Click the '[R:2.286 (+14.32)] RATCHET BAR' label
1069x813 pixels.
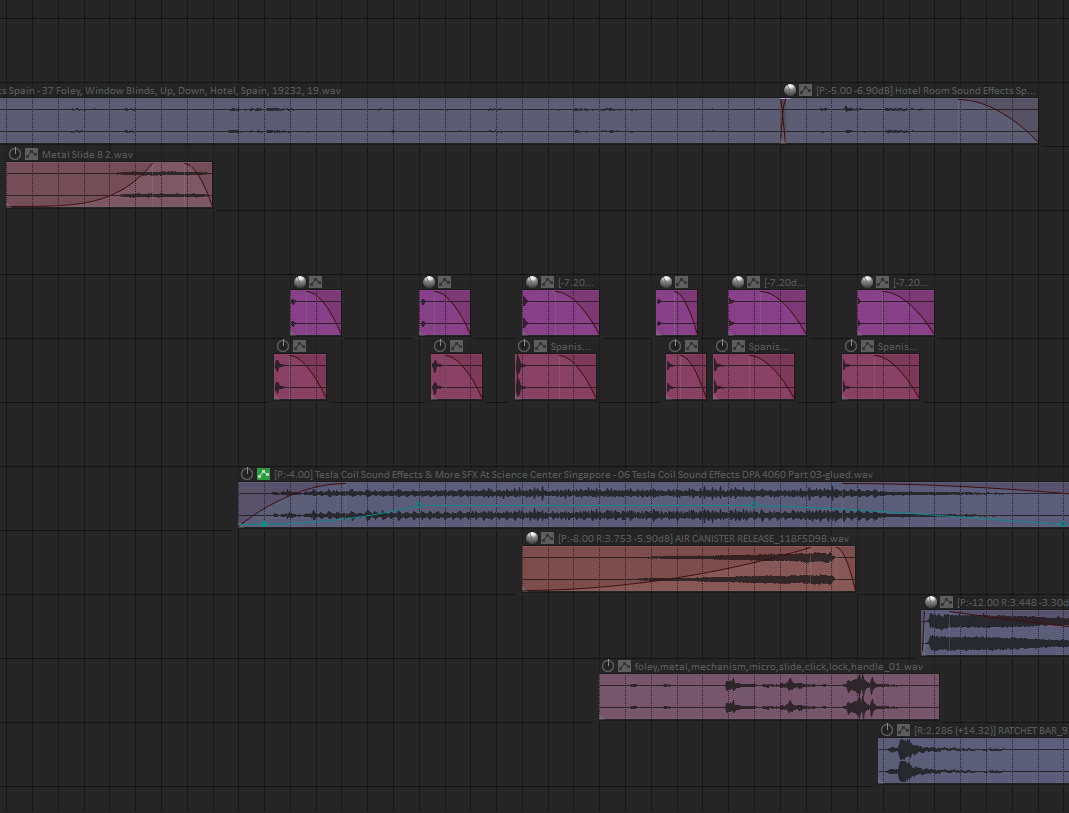coord(991,731)
